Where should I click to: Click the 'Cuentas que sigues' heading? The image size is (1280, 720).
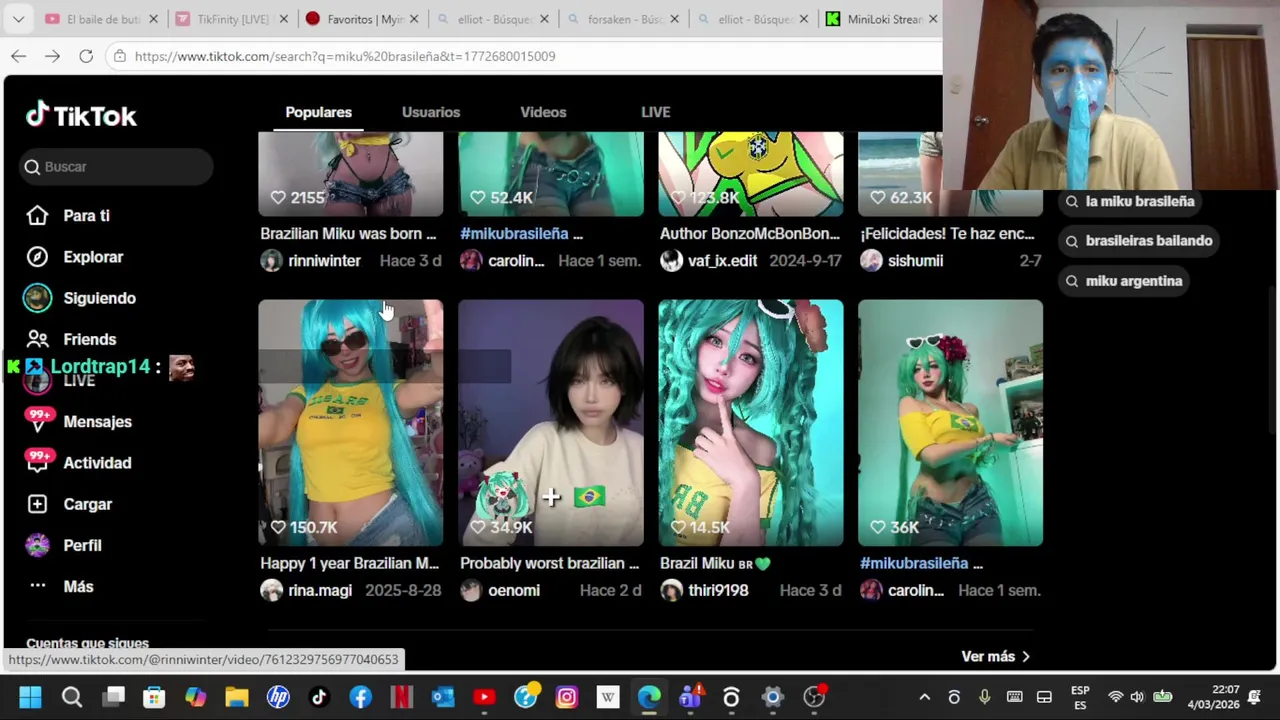point(87,643)
